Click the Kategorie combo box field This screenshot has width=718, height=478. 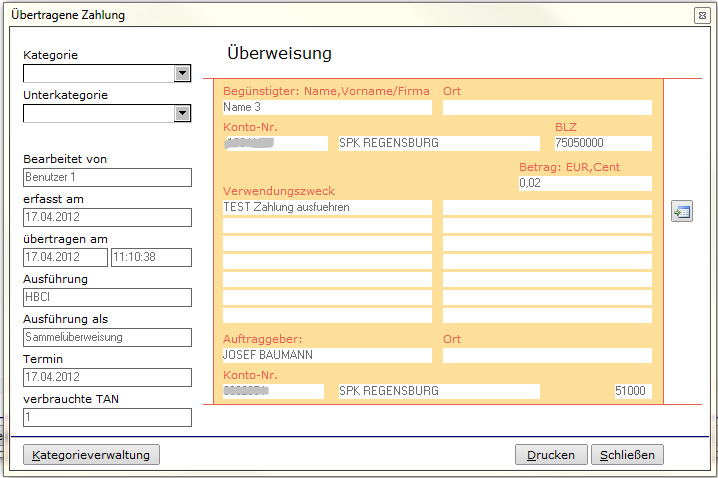pyautogui.click(x=107, y=73)
